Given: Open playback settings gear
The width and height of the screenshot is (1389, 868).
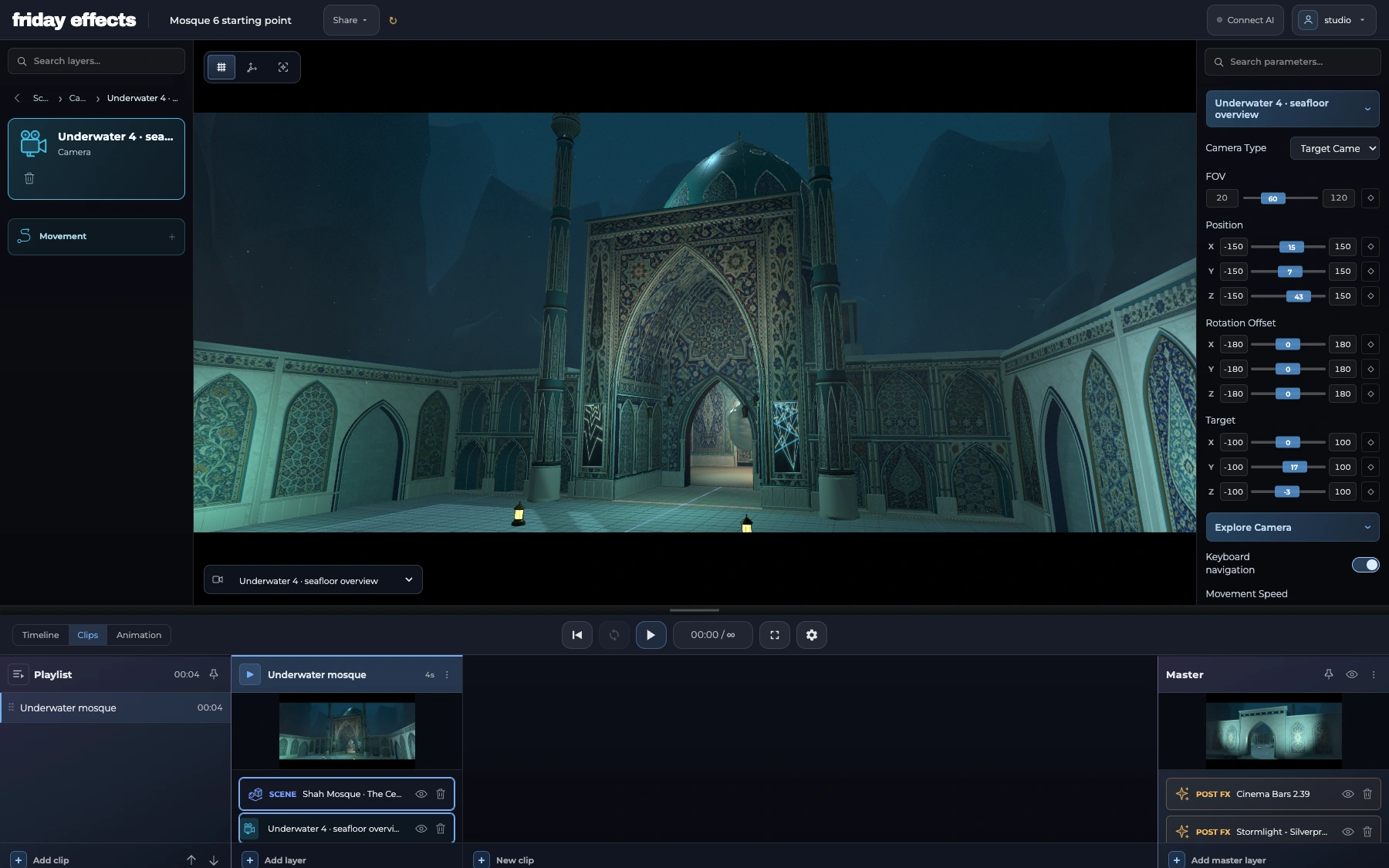Looking at the screenshot, I should click(812, 635).
